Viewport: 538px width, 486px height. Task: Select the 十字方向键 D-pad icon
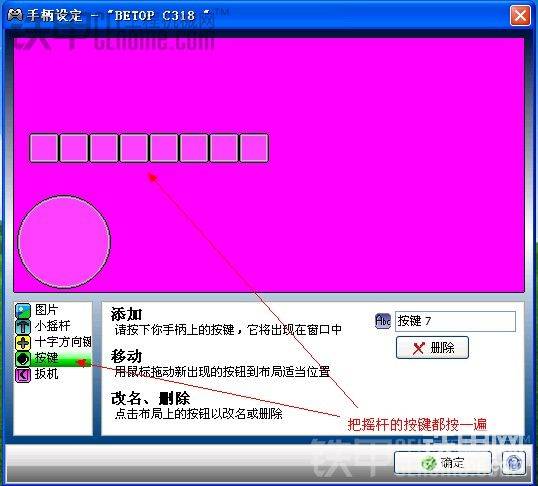pos(23,343)
